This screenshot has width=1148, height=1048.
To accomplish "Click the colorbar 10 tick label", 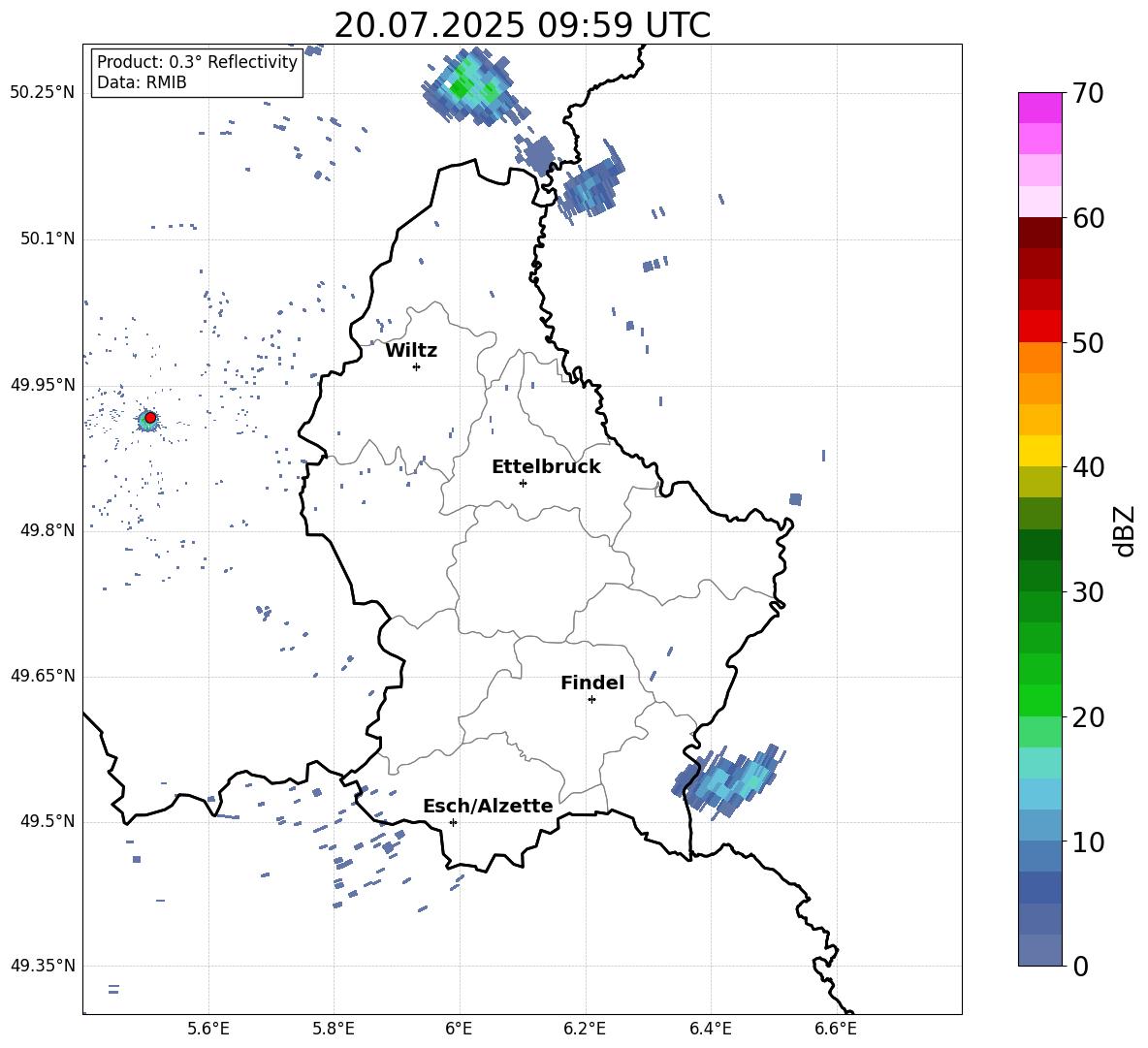I will point(1088,842).
